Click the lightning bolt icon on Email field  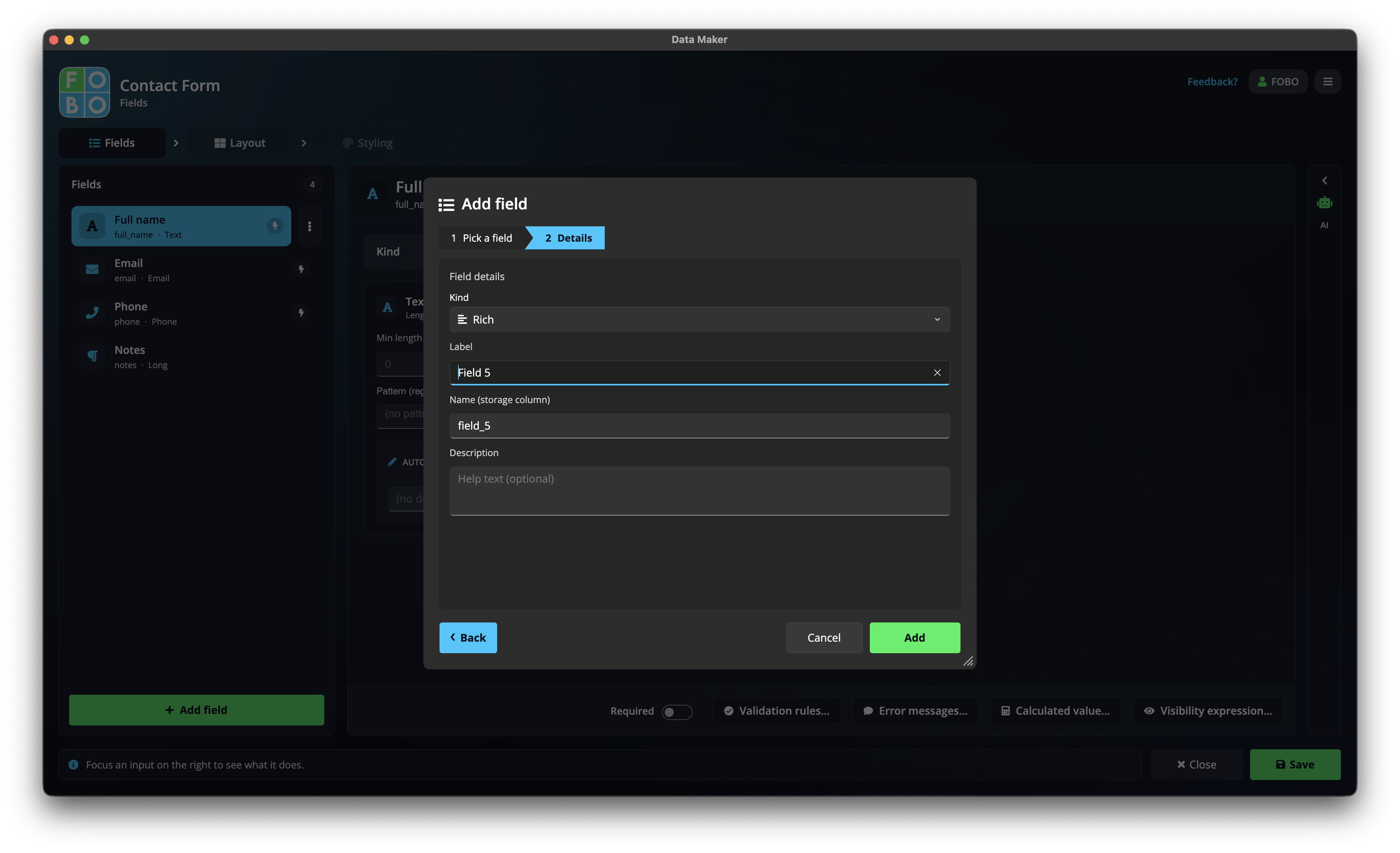pos(301,269)
